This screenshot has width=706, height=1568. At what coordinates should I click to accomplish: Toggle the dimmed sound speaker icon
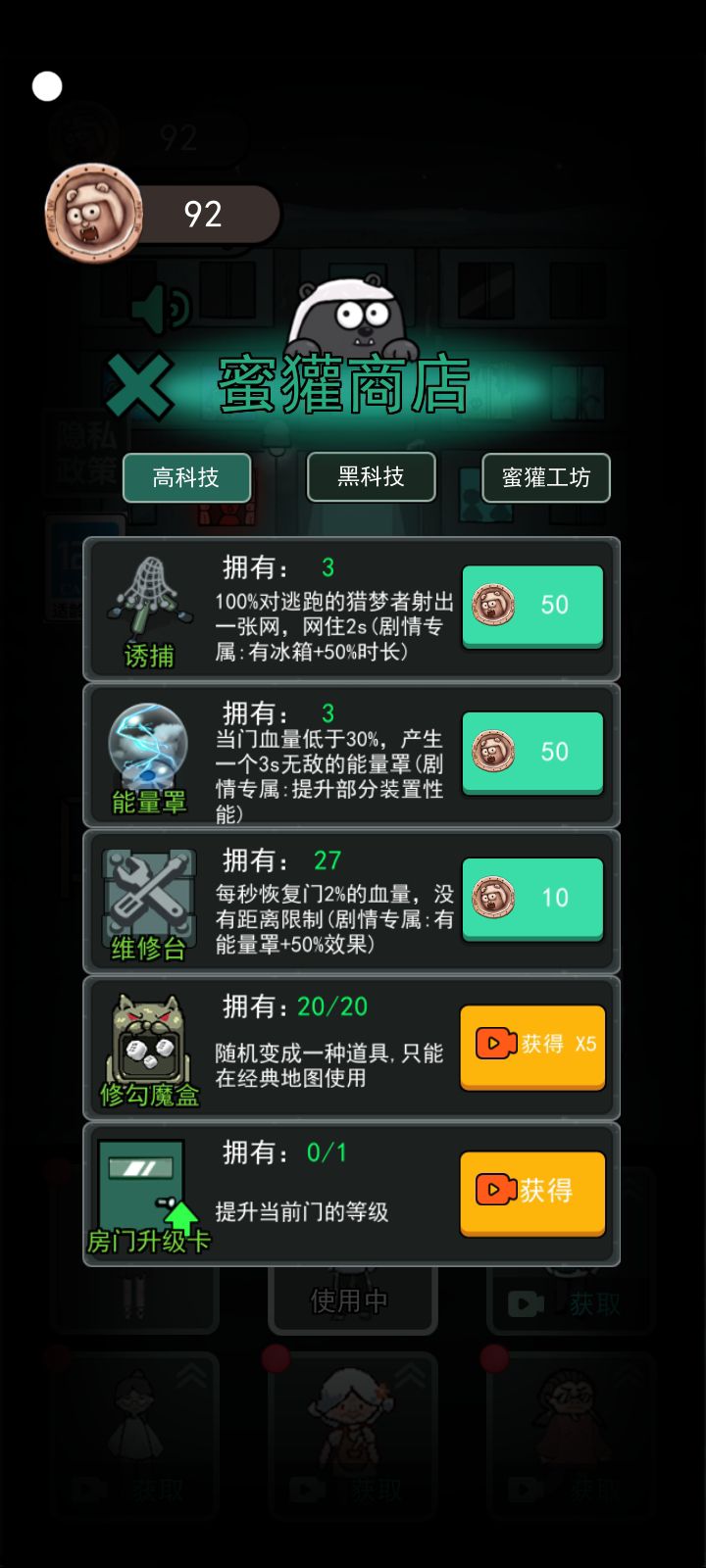160,311
